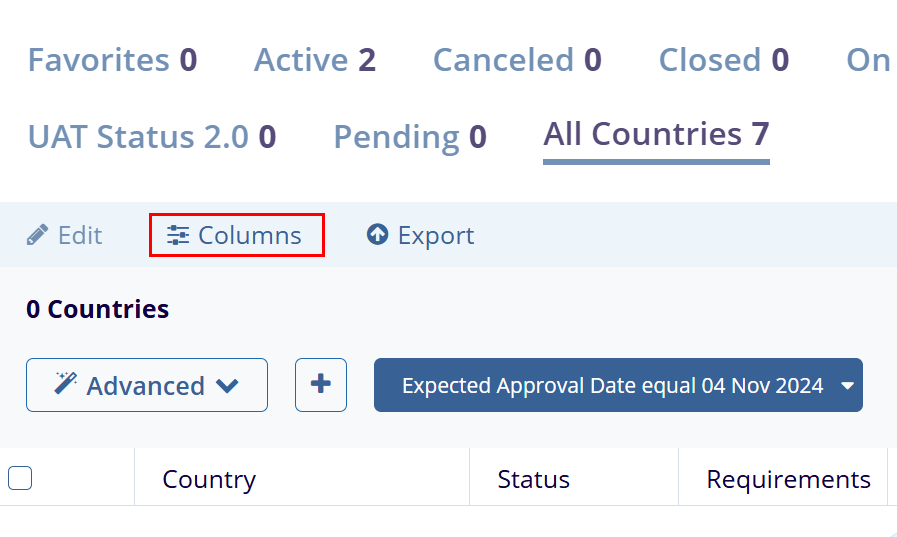This screenshot has width=897, height=537.
Task: Click the Export upload arrow icon
Action: (x=377, y=236)
